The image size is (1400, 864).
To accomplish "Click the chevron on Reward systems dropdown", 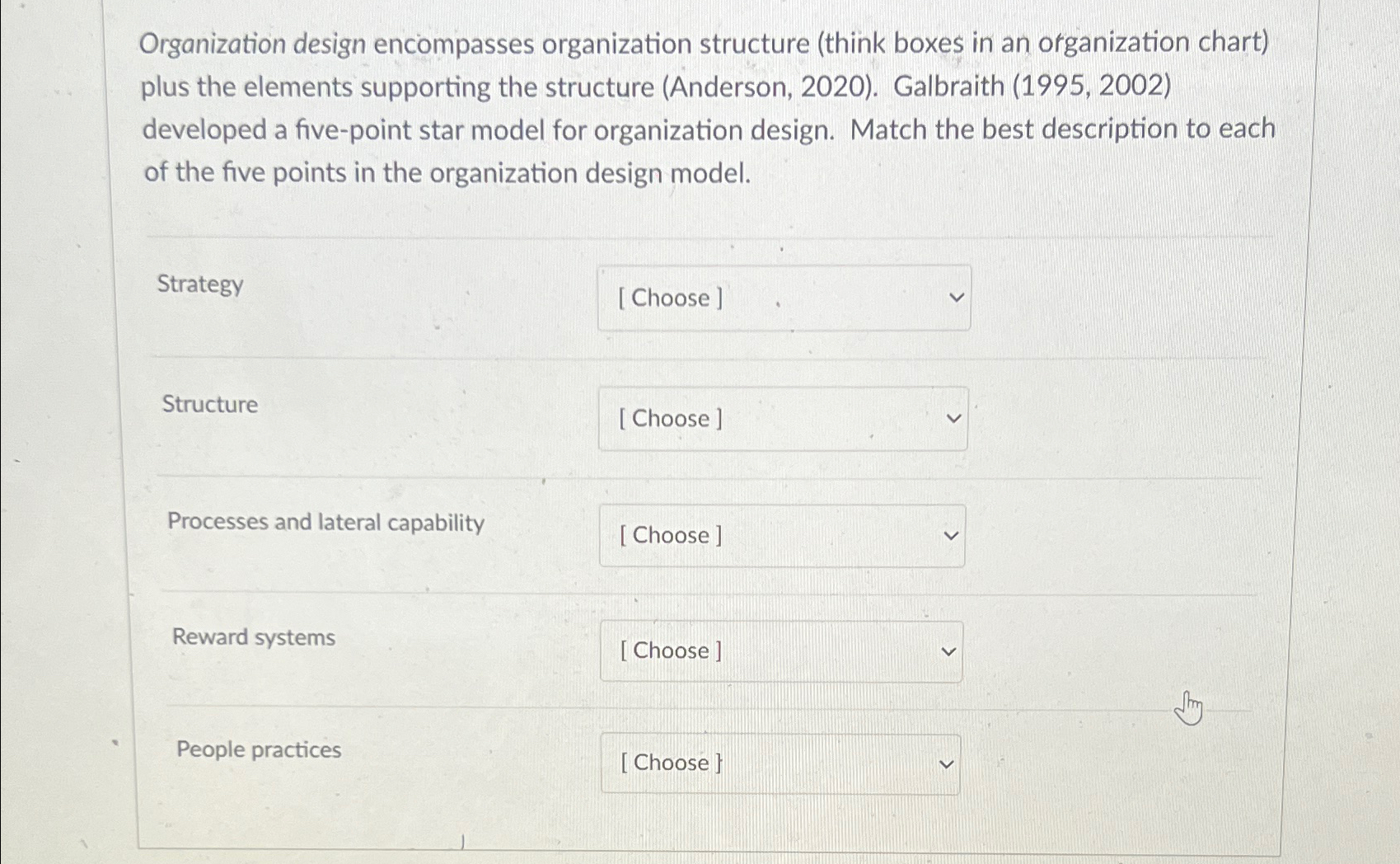I will click(949, 651).
